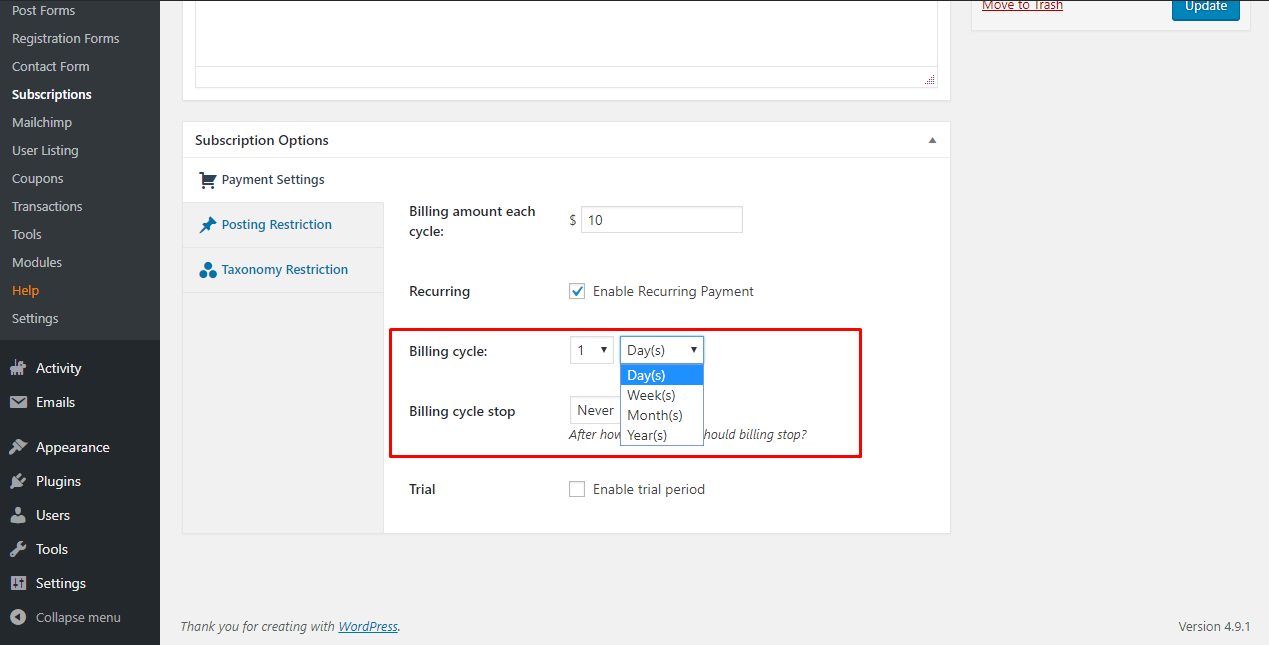Choose Month(s) from the dropdown list
Viewport: 1269px width, 645px height.
[x=662, y=415]
